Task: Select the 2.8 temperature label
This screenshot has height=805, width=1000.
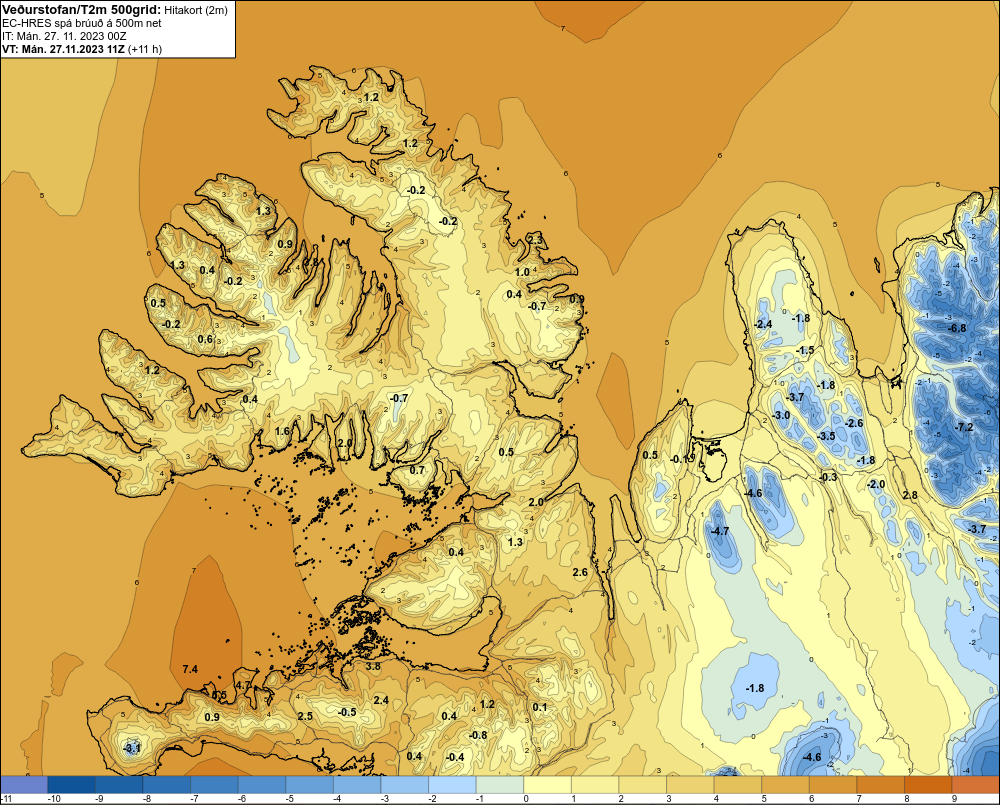Action: (910, 495)
